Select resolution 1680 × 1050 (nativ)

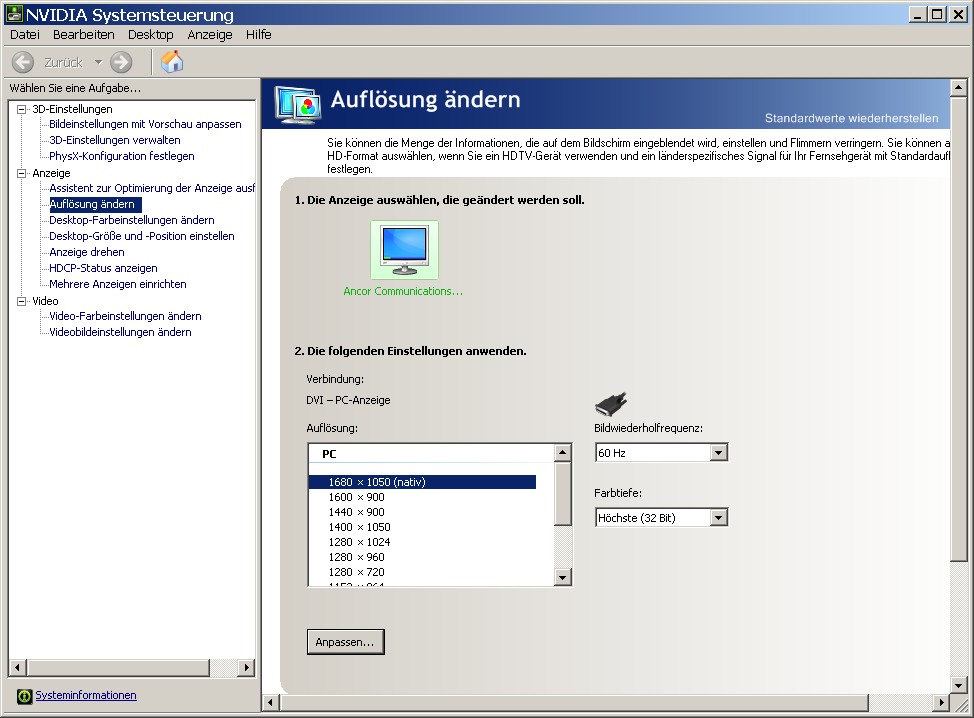(422, 482)
